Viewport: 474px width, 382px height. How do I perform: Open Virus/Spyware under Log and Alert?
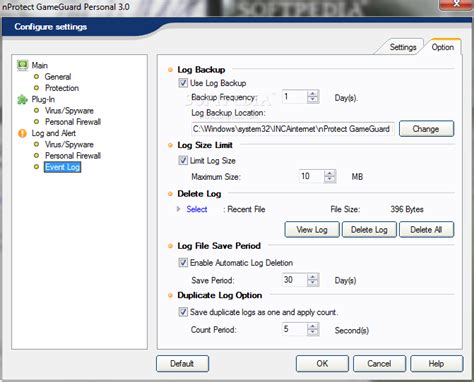(x=69, y=144)
